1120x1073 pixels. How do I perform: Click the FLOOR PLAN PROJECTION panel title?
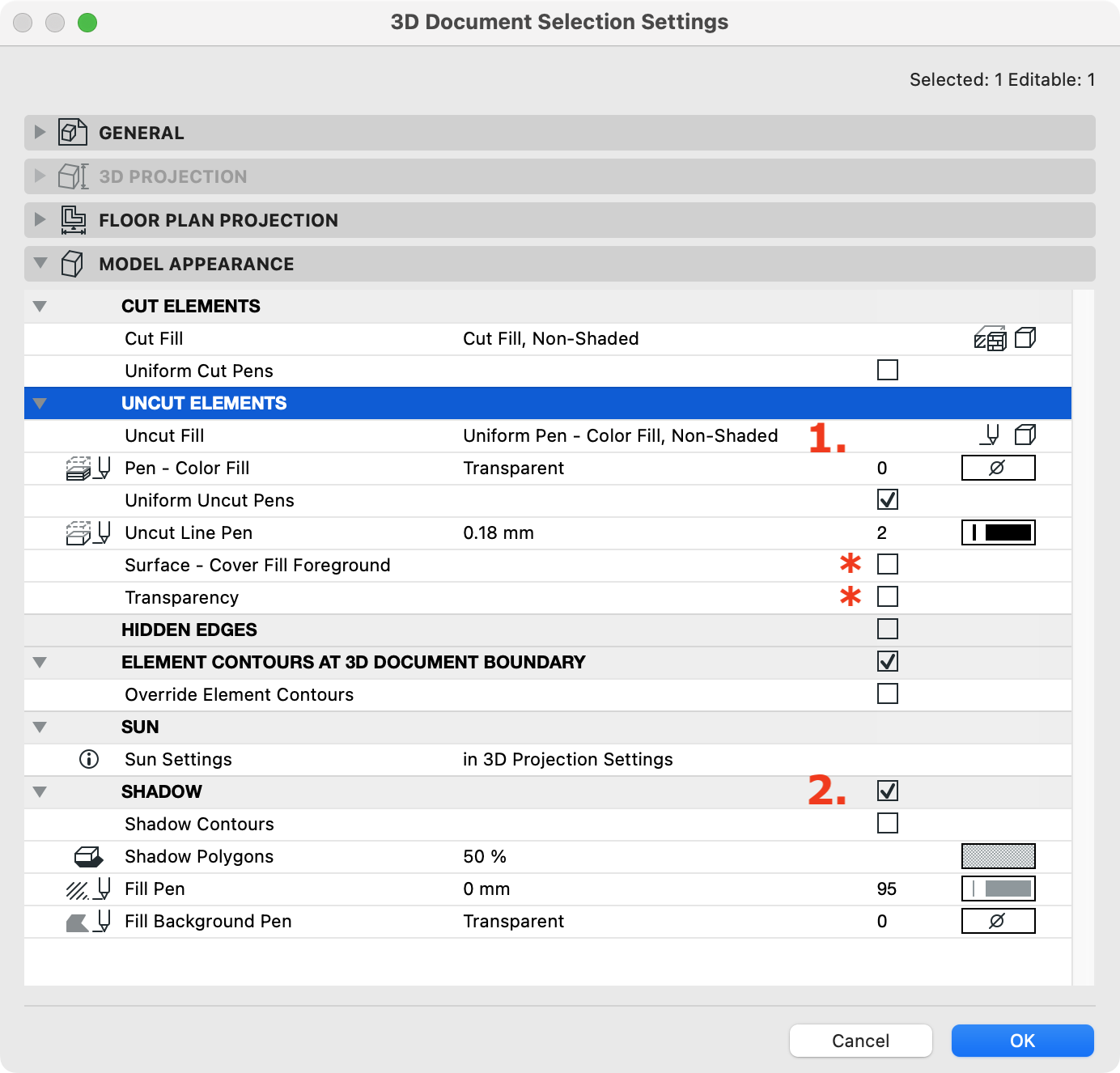218,220
